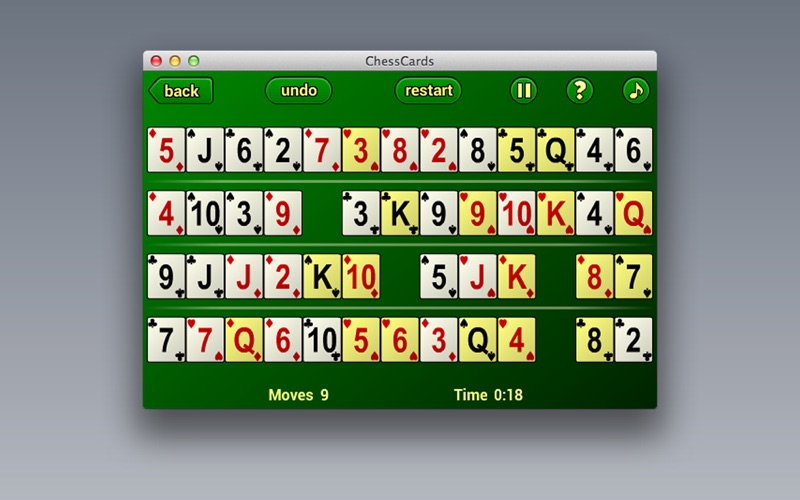Viewport: 800px width, 500px height.
Task: Select the 5 of spades card
Action: click(x=439, y=277)
